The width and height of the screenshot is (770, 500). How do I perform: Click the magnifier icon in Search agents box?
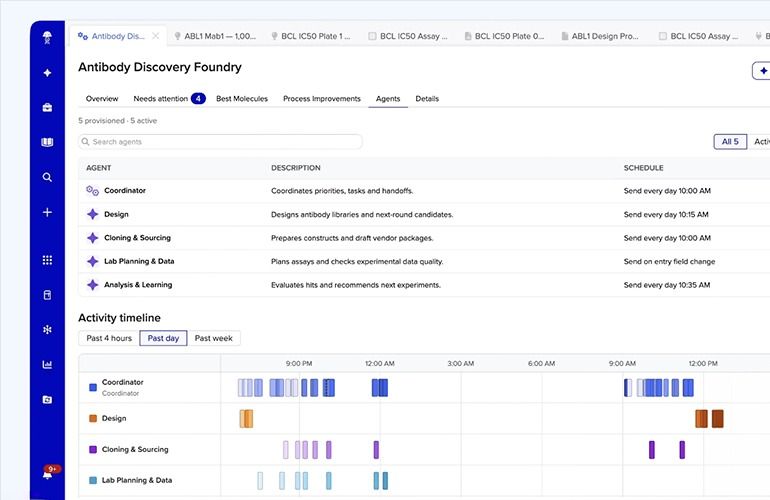85,141
